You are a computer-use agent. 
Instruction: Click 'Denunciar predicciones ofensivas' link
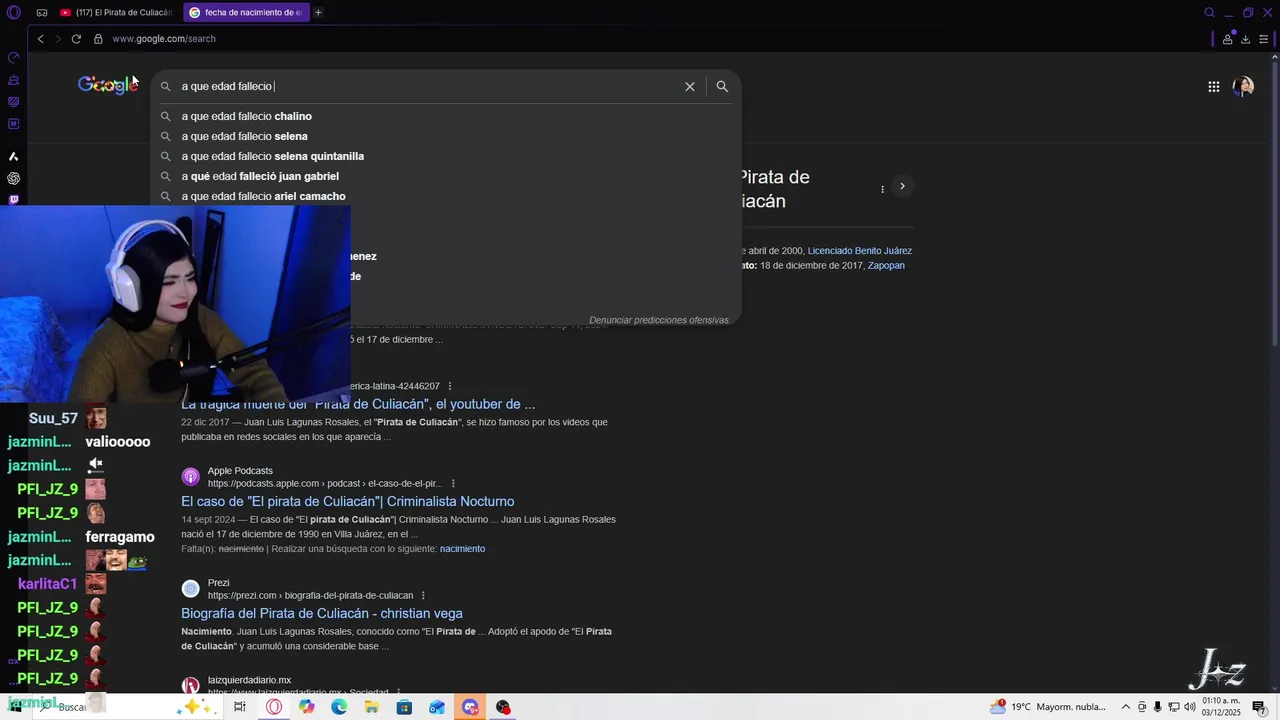click(659, 320)
